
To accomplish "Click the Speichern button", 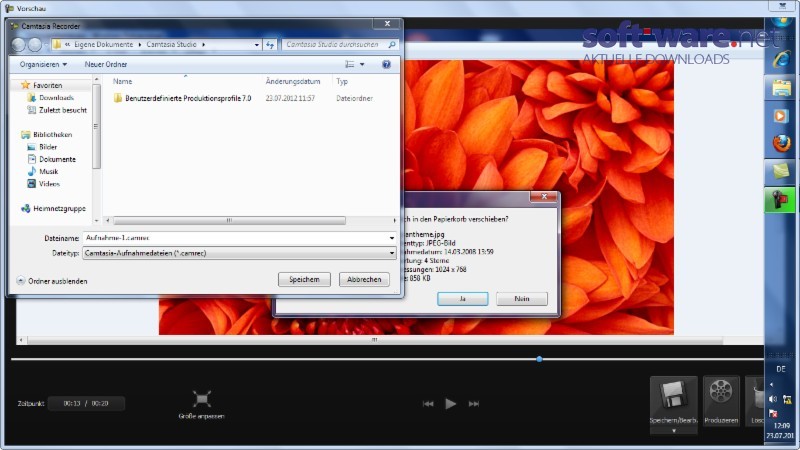I will tap(304, 279).
